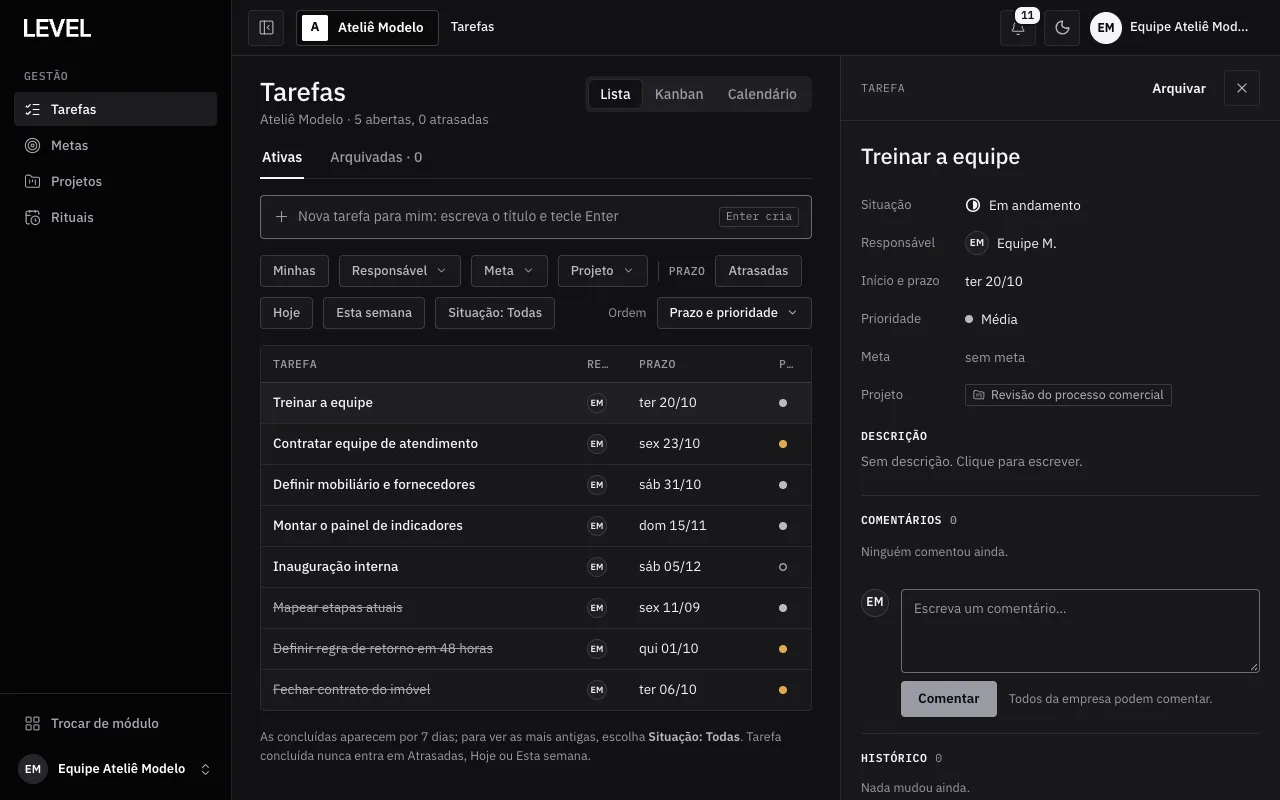Toggle the Esta semana filter

pos(374,313)
